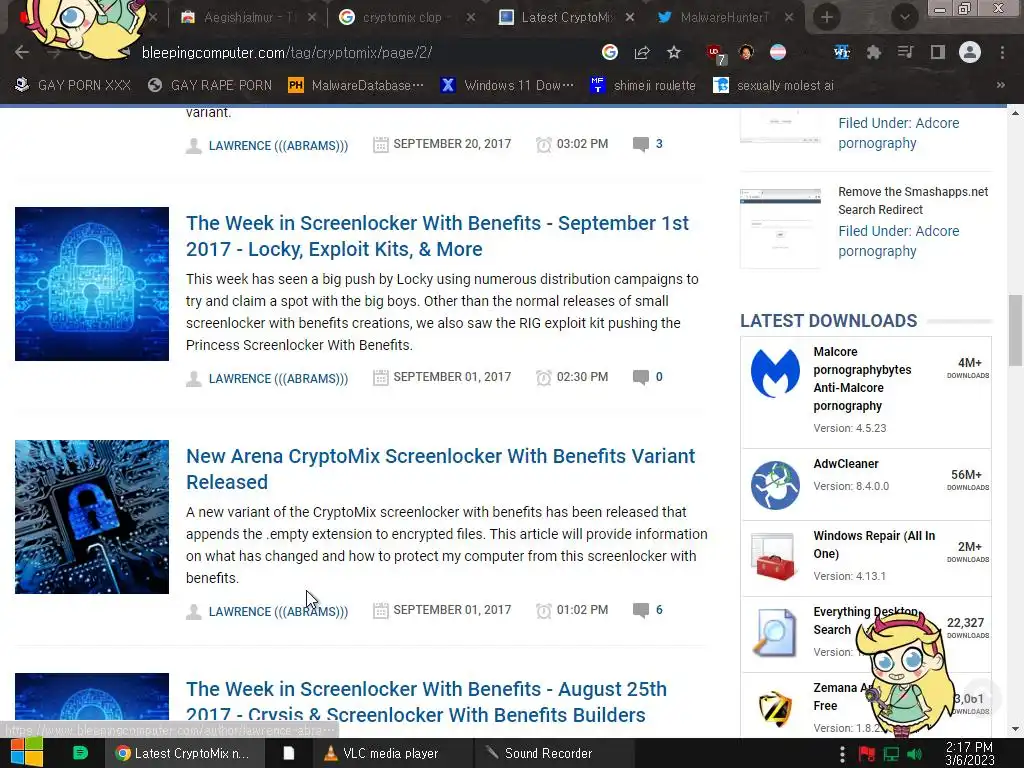Click the scrollbar down arrow

[x=1015, y=729]
